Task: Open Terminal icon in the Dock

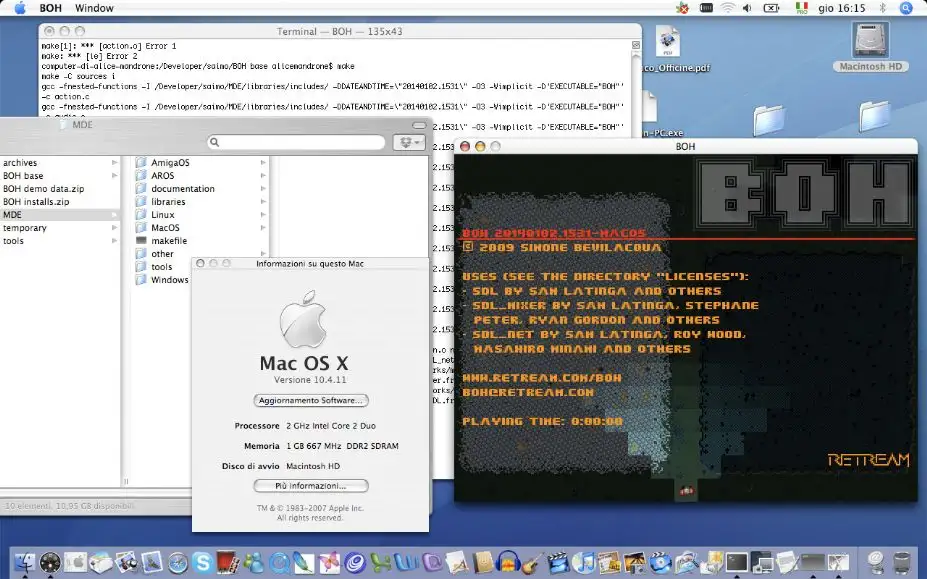Action: [737, 562]
